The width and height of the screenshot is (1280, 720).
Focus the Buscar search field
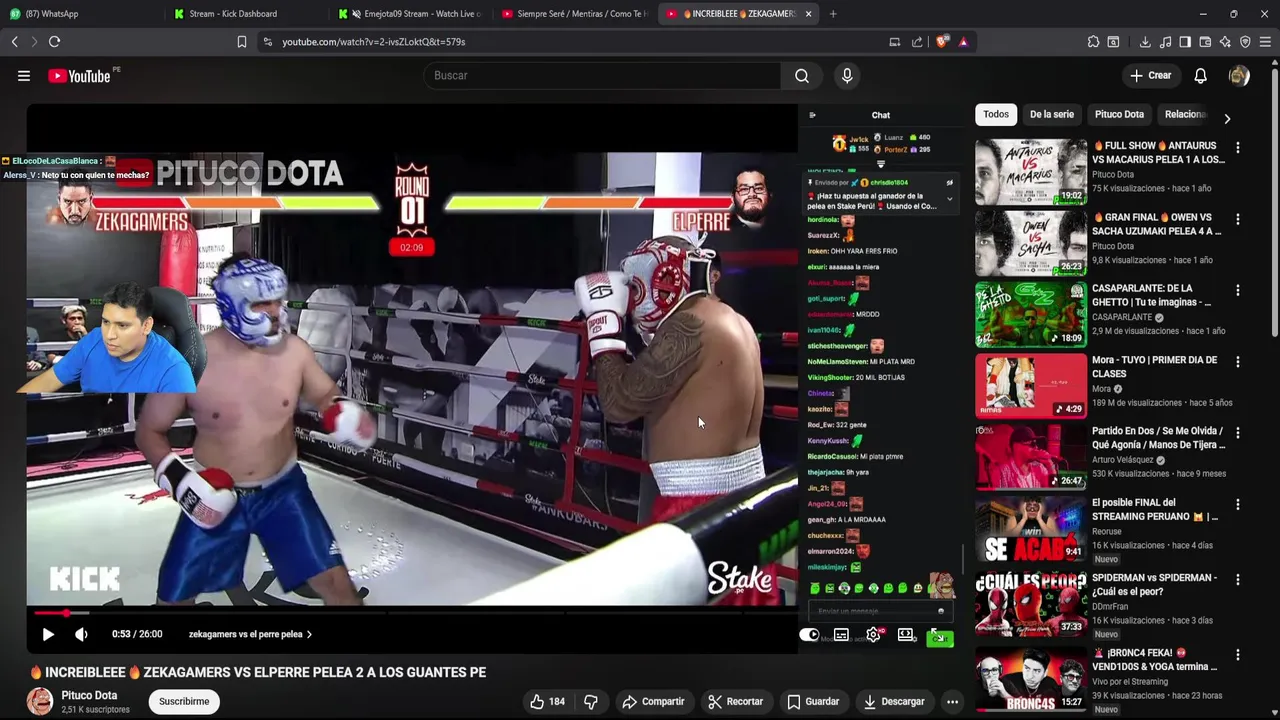602,76
